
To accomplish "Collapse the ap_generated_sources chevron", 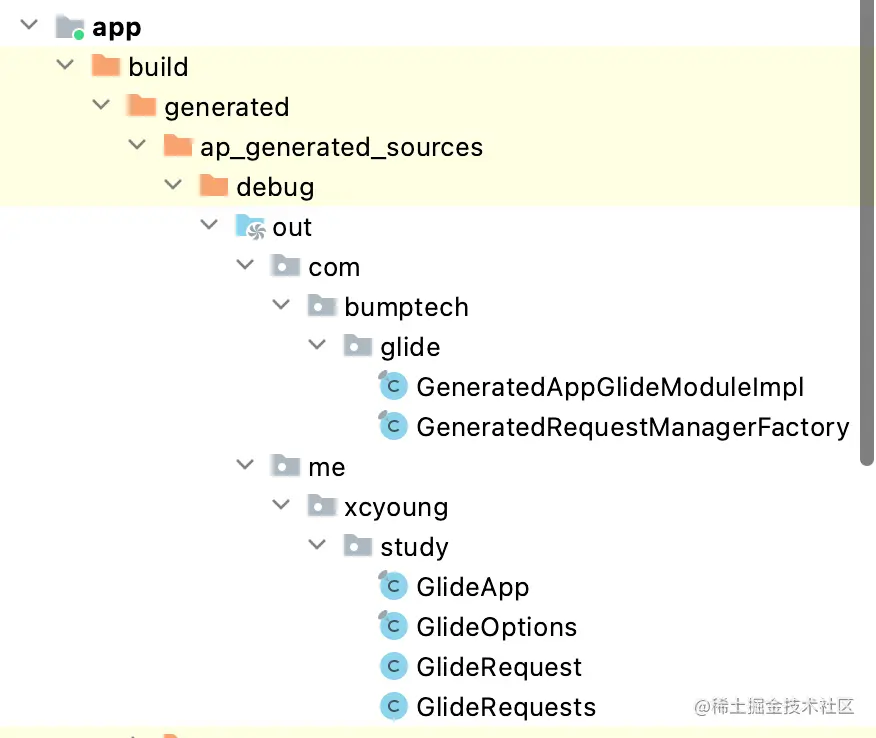I will click(137, 145).
